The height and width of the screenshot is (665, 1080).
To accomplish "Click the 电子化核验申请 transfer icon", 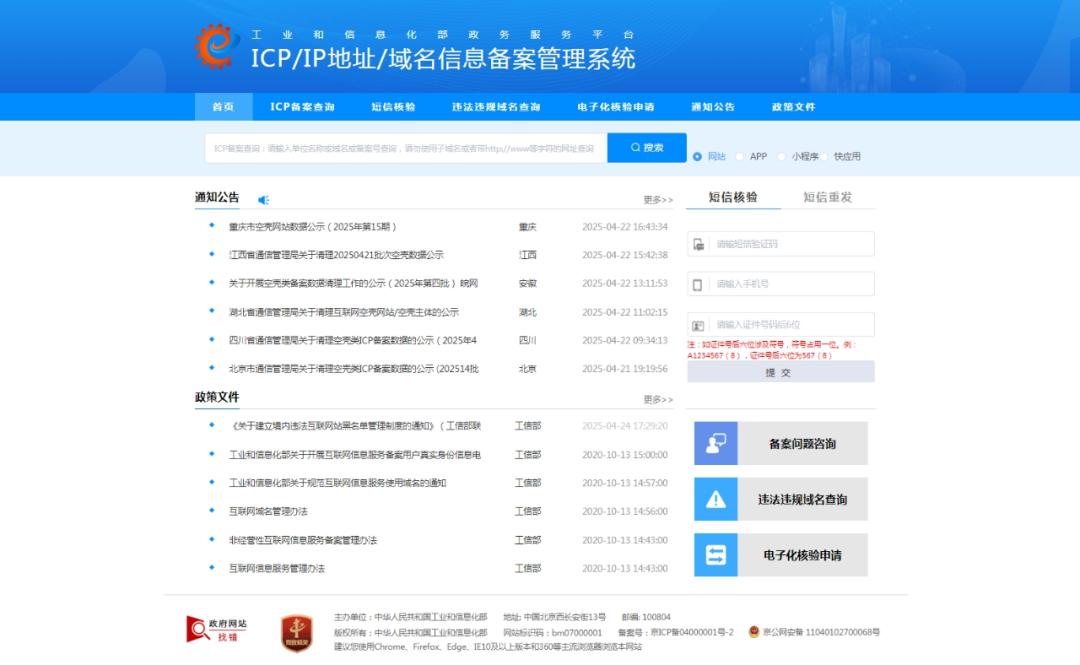I will point(716,555).
